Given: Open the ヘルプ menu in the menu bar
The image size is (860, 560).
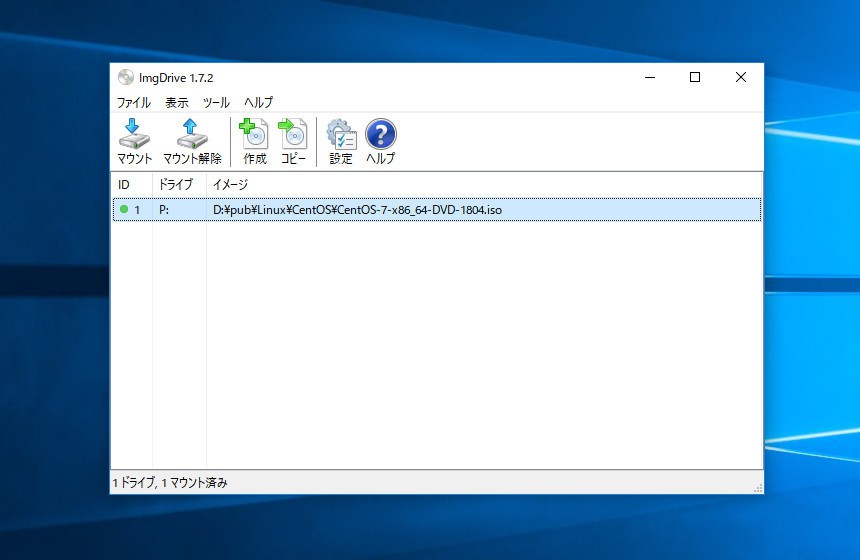Looking at the screenshot, I should pyautogui.click(x=258, y=103).
